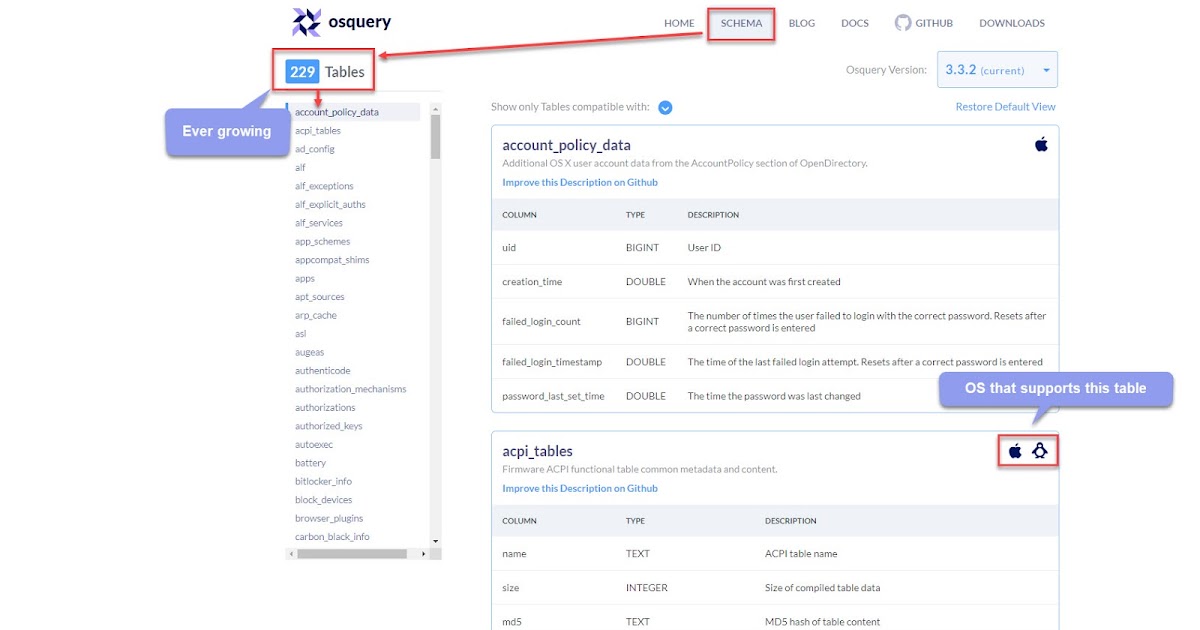Click Linux penguin icon on acpi_tables card
This screenshot has width=1200, height=630.
coord(1041,451)
